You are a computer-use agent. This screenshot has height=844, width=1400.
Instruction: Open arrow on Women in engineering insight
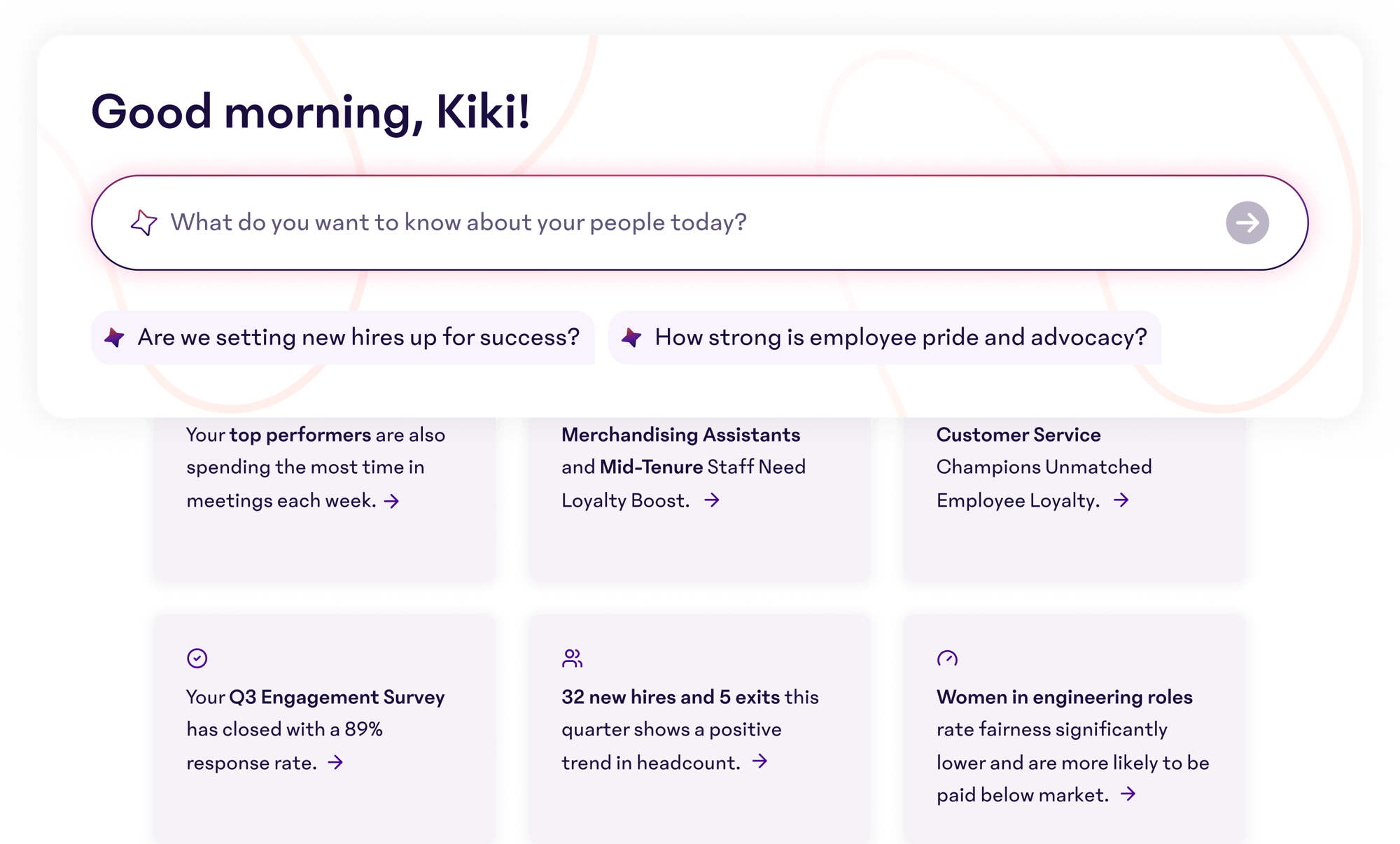pos(1128,794)
